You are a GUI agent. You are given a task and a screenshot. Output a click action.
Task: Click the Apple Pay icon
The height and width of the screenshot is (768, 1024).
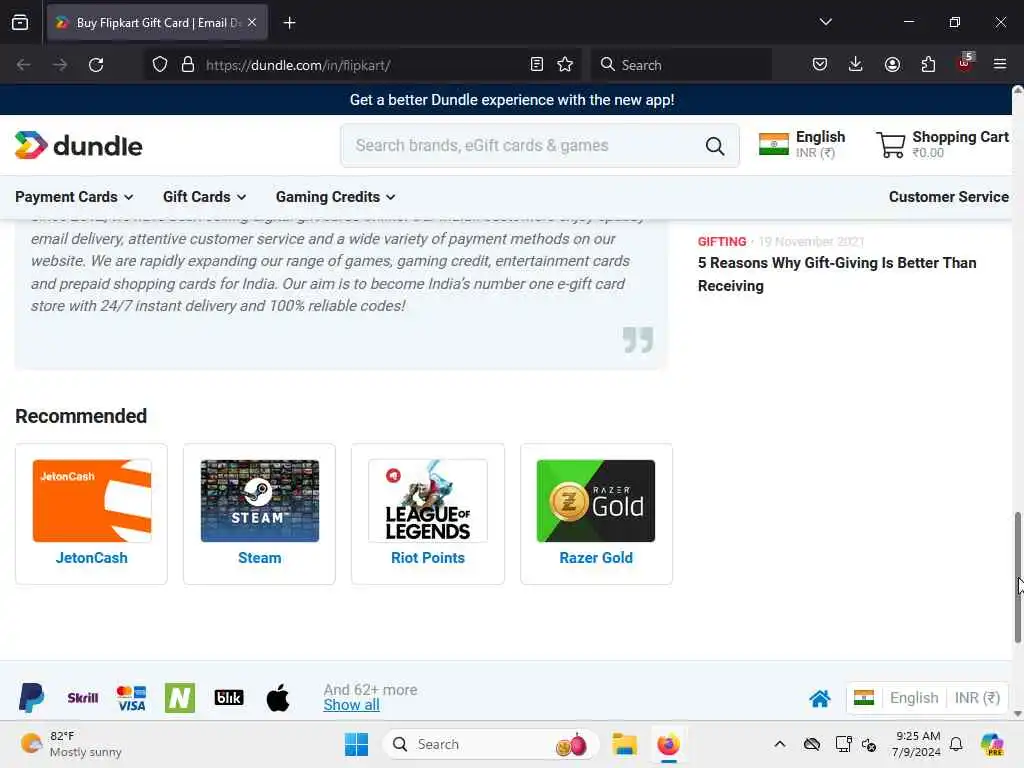[278, 697]
